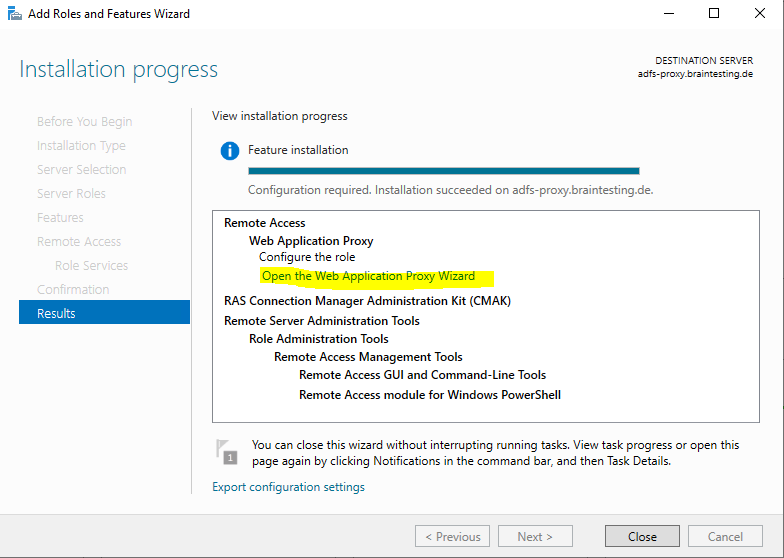The height and width of the screenshot is (558, 784).
Task: Click the destination server name adfs-proxy.braintesting.de
Action: (x=695, y=74)
